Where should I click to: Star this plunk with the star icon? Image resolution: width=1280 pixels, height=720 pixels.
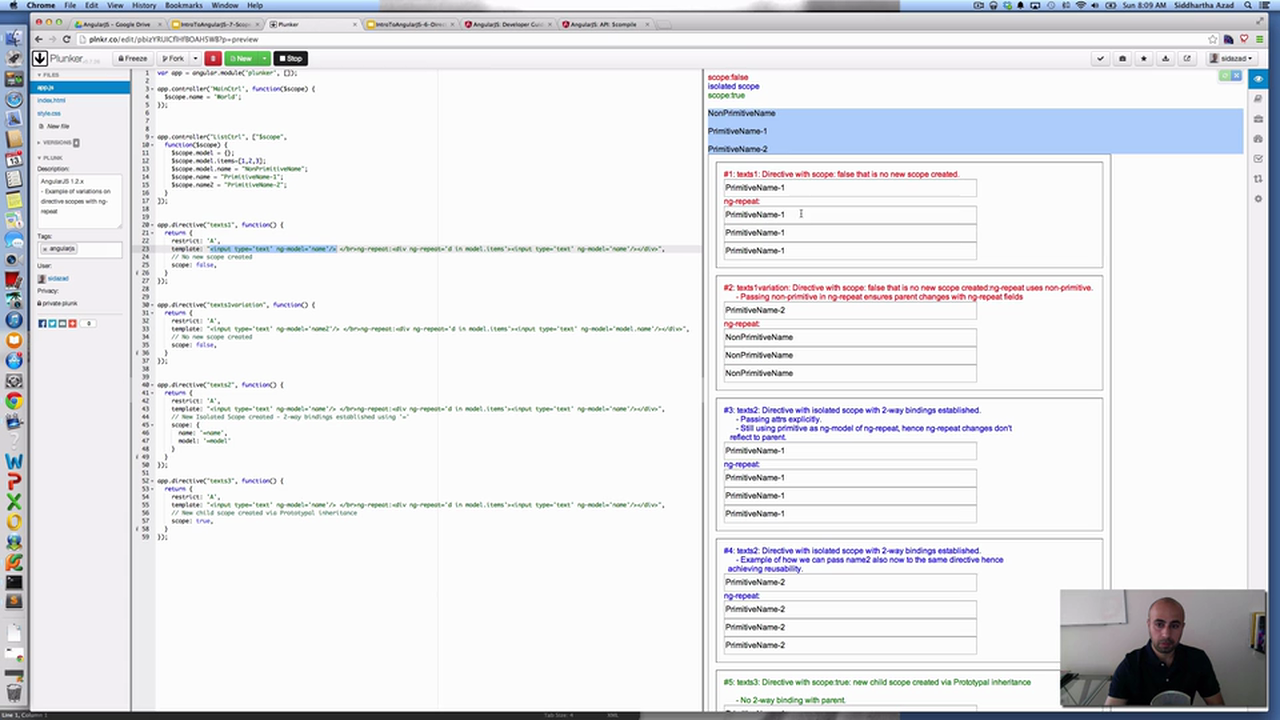click(x=1144, y=59)
